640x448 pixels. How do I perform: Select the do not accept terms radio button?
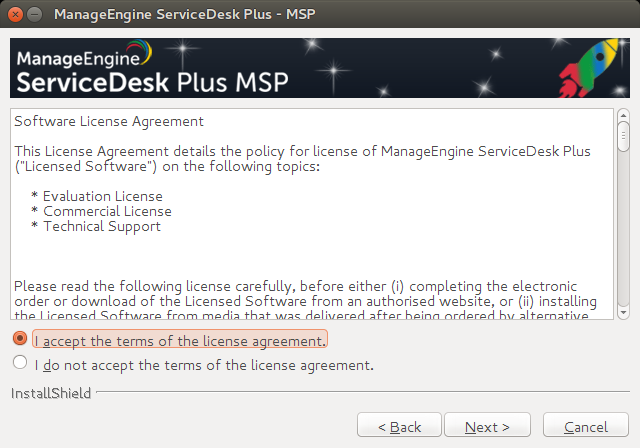click(x=20, y=362)
